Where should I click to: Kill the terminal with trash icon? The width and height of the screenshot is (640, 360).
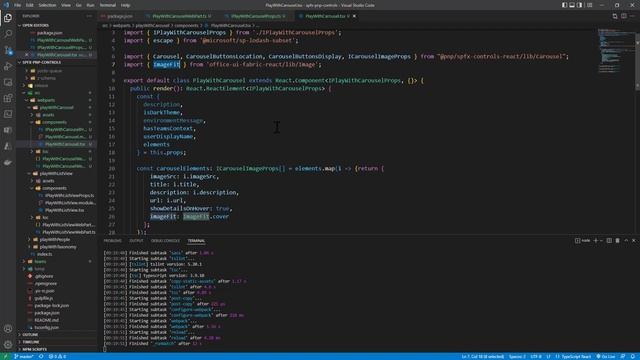[x=618, y=241]
